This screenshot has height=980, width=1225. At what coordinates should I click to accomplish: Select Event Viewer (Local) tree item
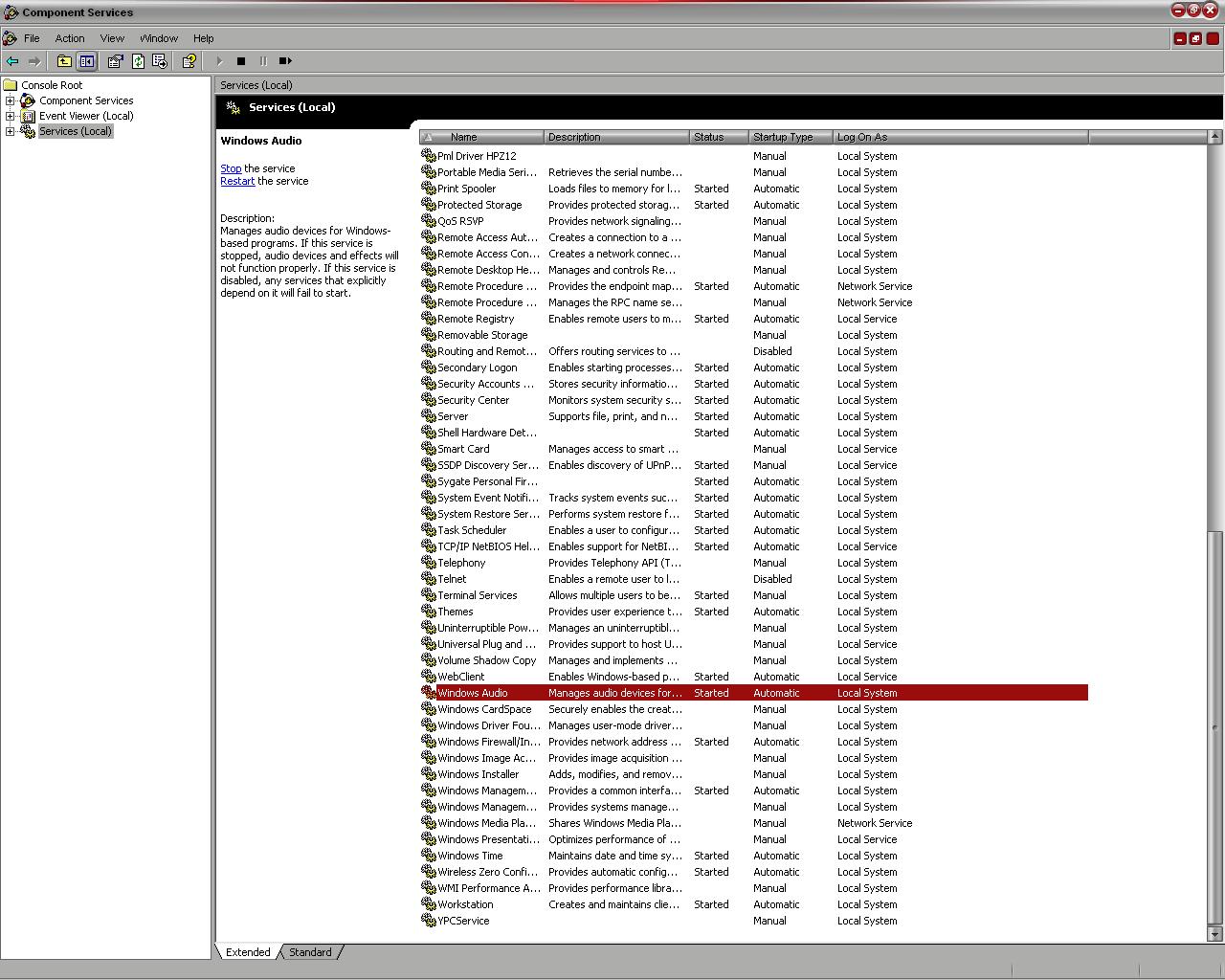(86, 116)
